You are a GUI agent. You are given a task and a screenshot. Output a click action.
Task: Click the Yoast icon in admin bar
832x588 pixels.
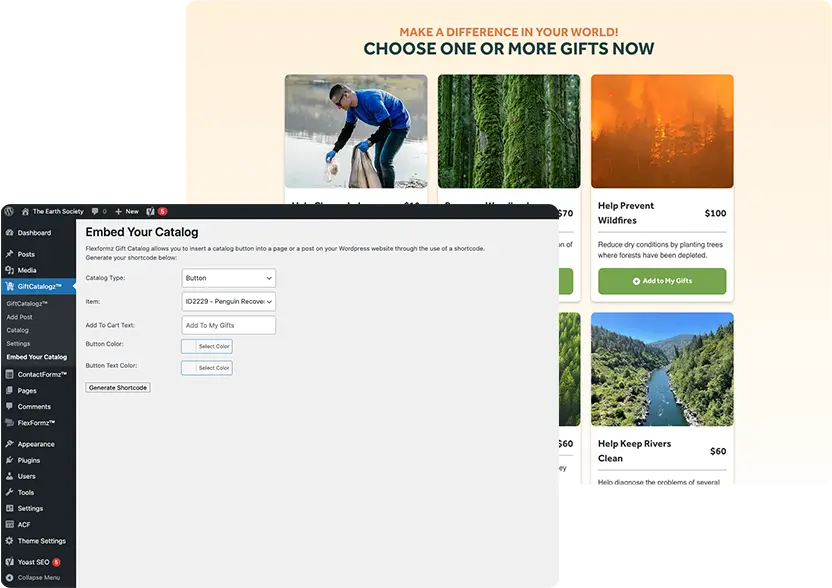point(151,212)
